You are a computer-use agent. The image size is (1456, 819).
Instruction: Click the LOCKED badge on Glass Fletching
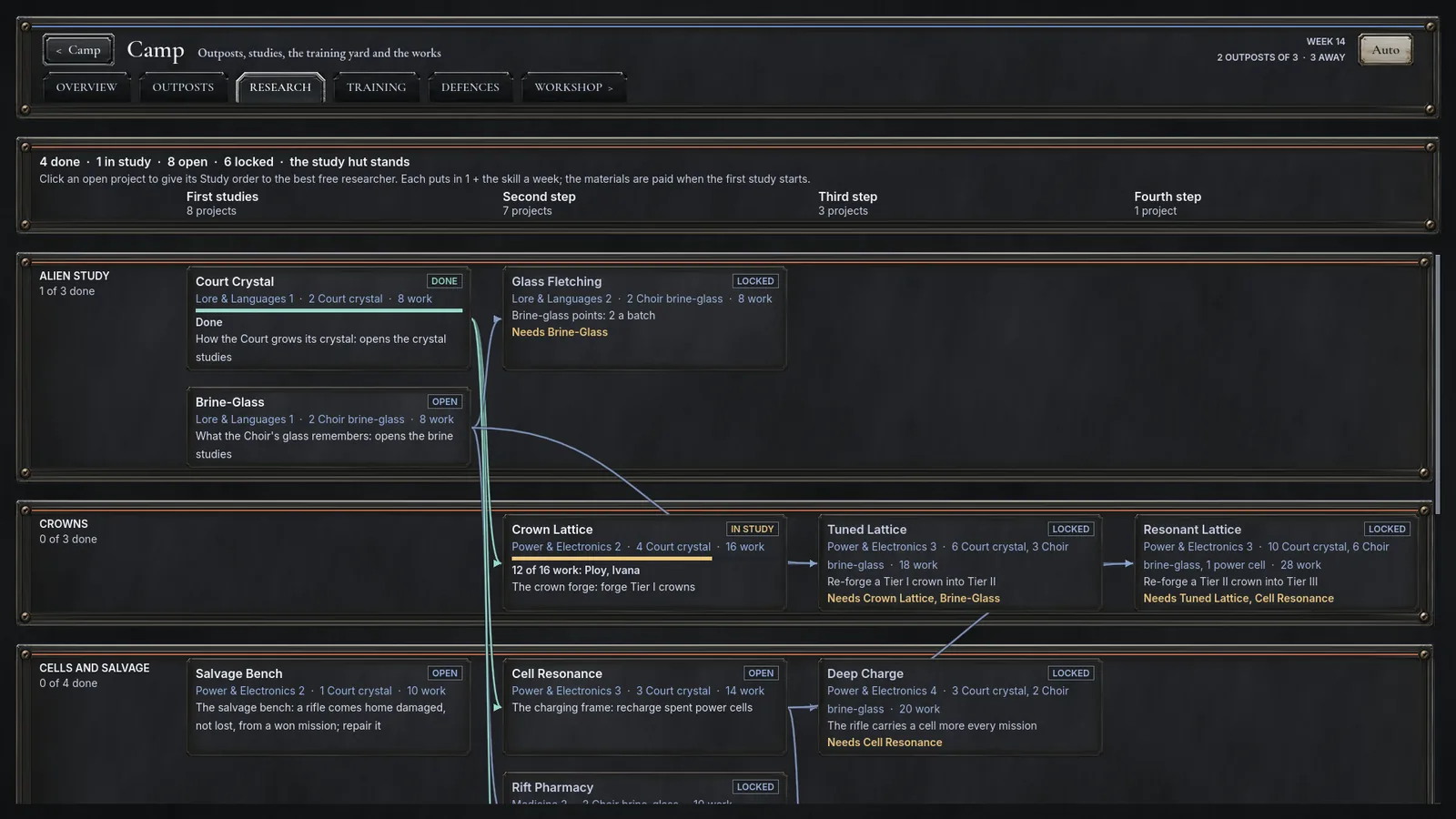point(755,281)
